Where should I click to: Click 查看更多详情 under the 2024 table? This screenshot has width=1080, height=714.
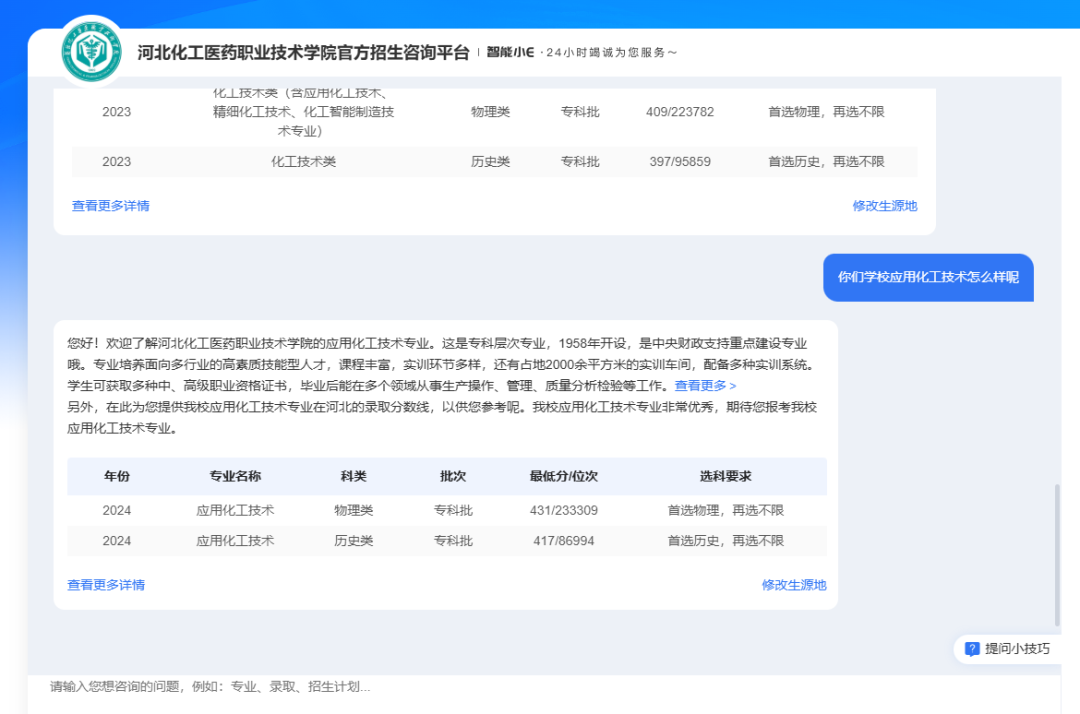pos(106,585)
